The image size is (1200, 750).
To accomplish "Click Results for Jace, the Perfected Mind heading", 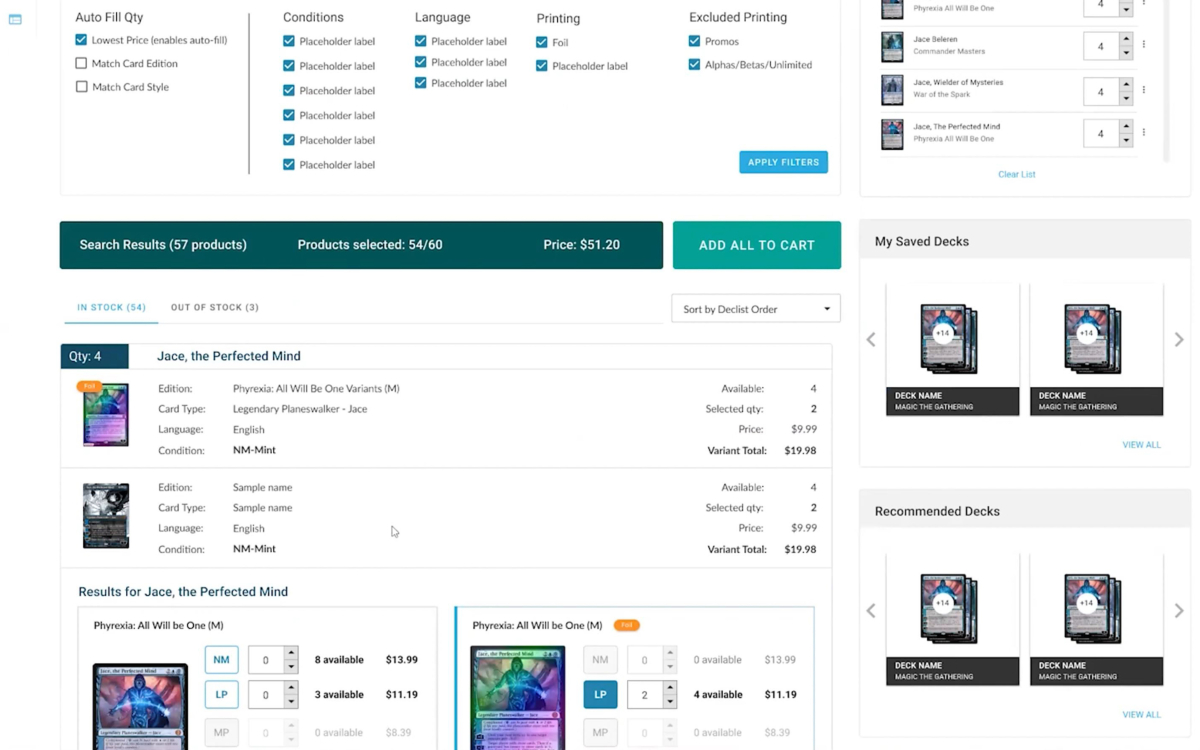I will pyautogui.click(x=183, y=592).
